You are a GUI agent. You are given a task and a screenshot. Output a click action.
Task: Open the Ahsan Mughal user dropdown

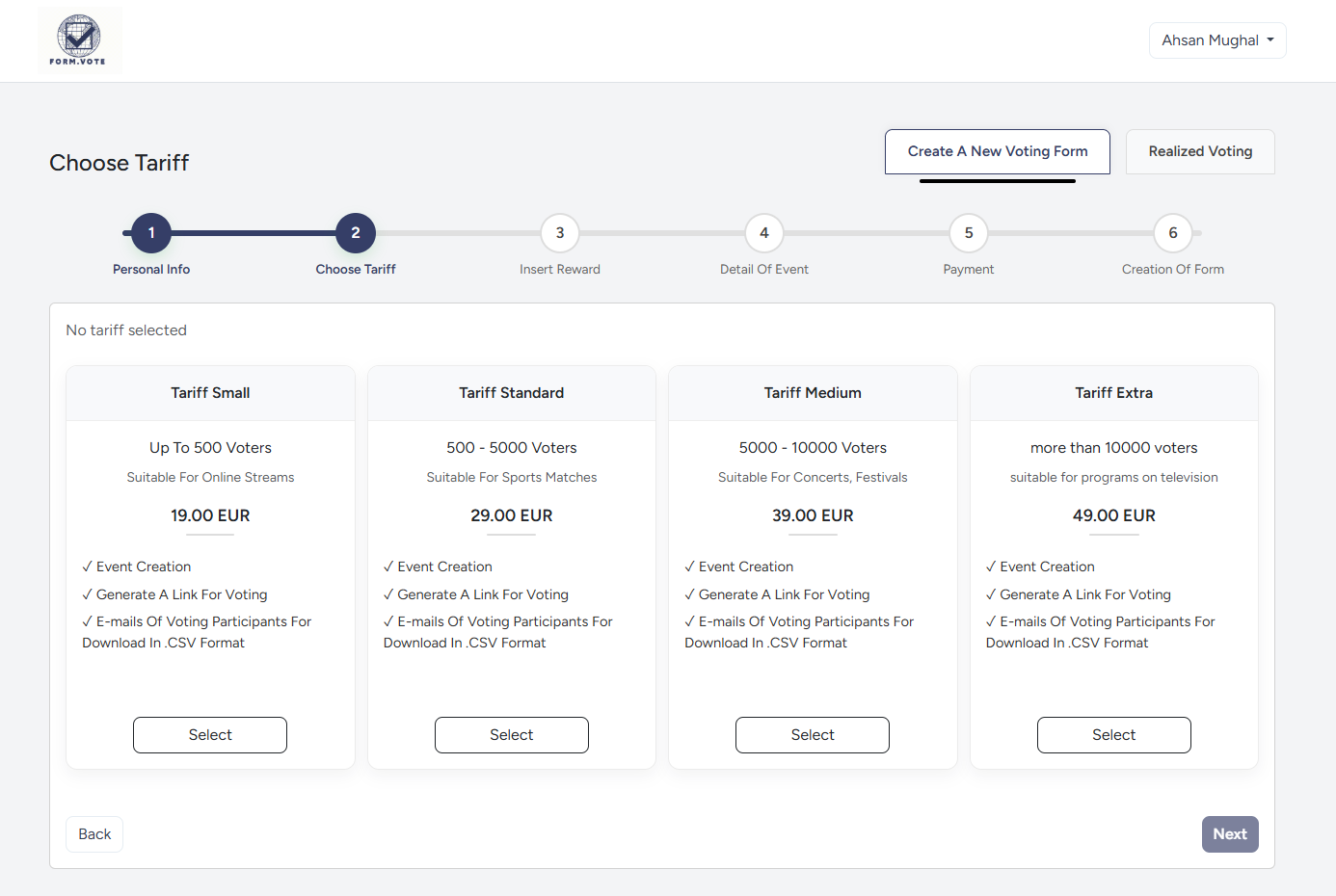(x=1216, y=40)
